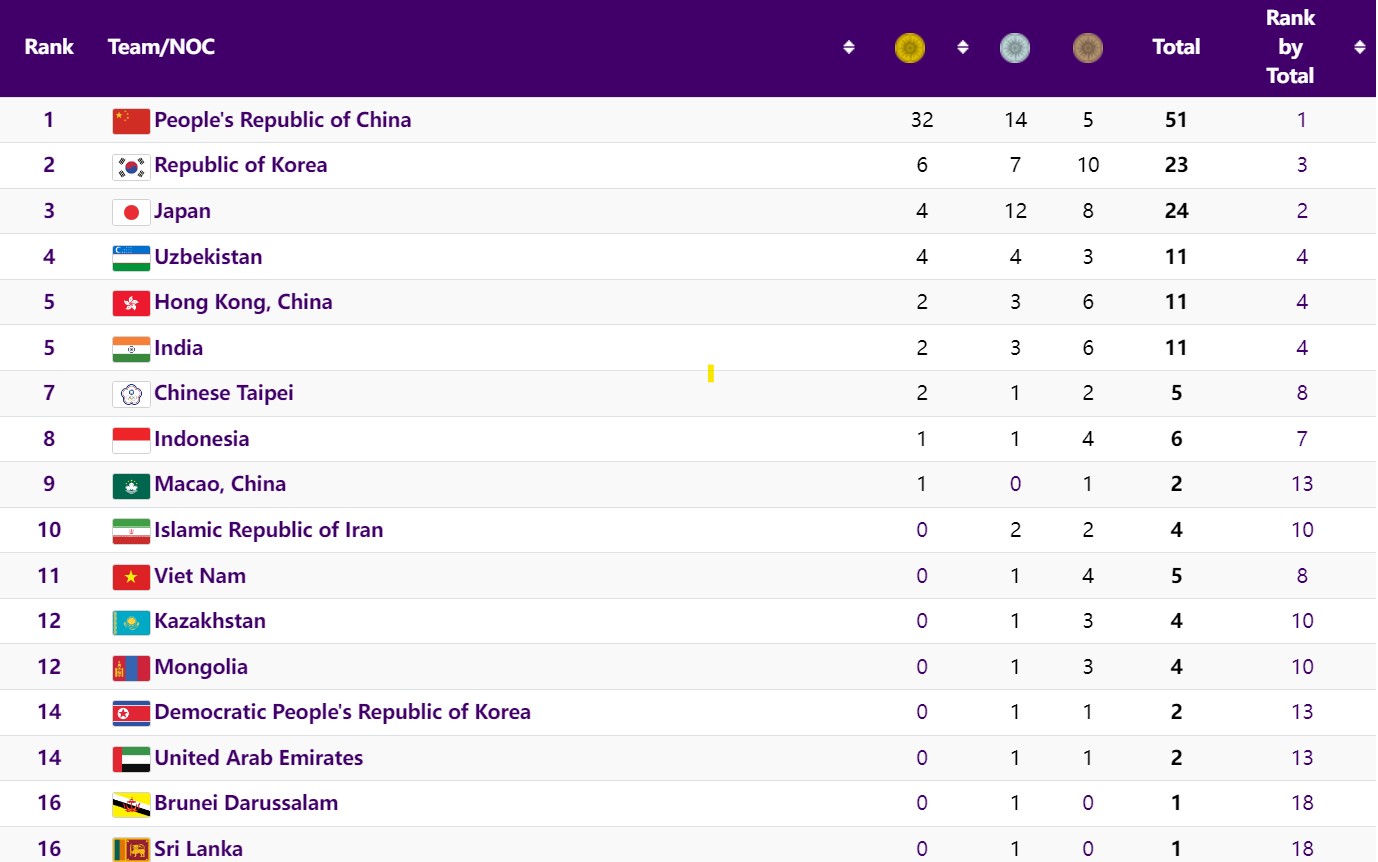Click sort arrows beside Rank by Total
The height and width of the screenshot is (862, 1378).
click(1360, 47)
